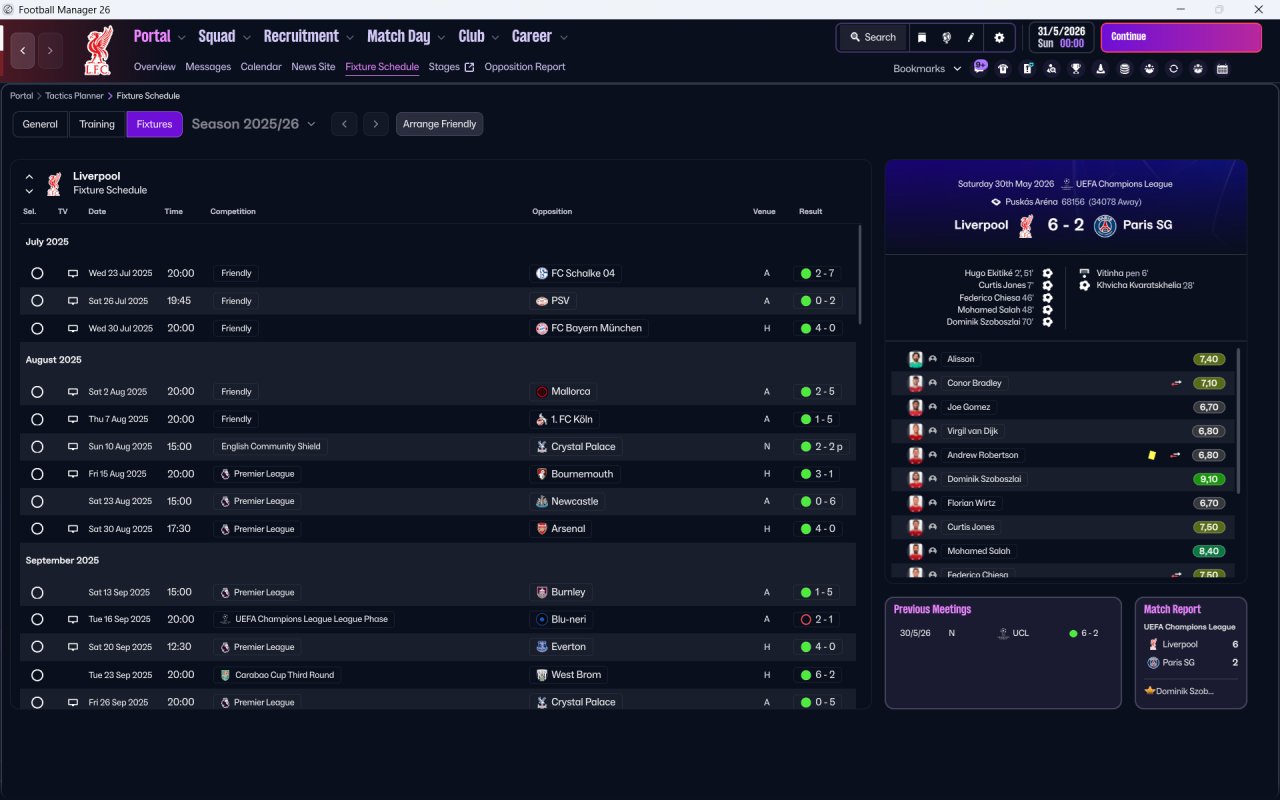Open the settings gear icon
Viewport: 1280px width, 800px height.
click(998, 37)
